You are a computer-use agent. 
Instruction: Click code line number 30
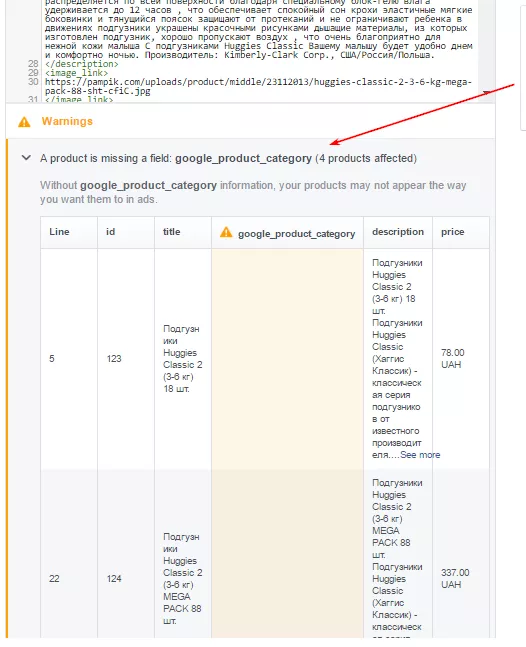tap(33, 82)
